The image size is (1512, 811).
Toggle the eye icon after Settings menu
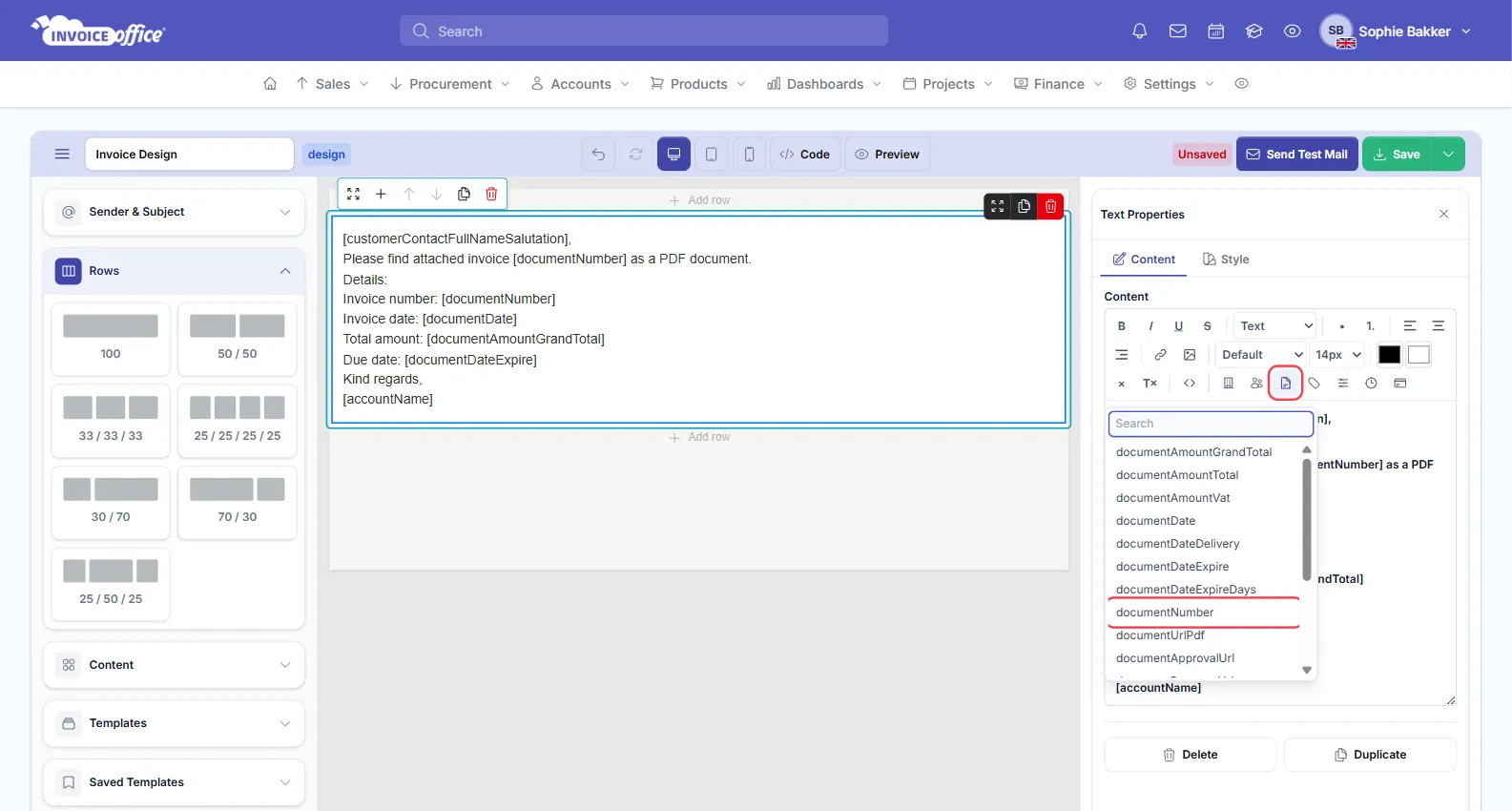pyautogui.click(x=1241, y=84)
